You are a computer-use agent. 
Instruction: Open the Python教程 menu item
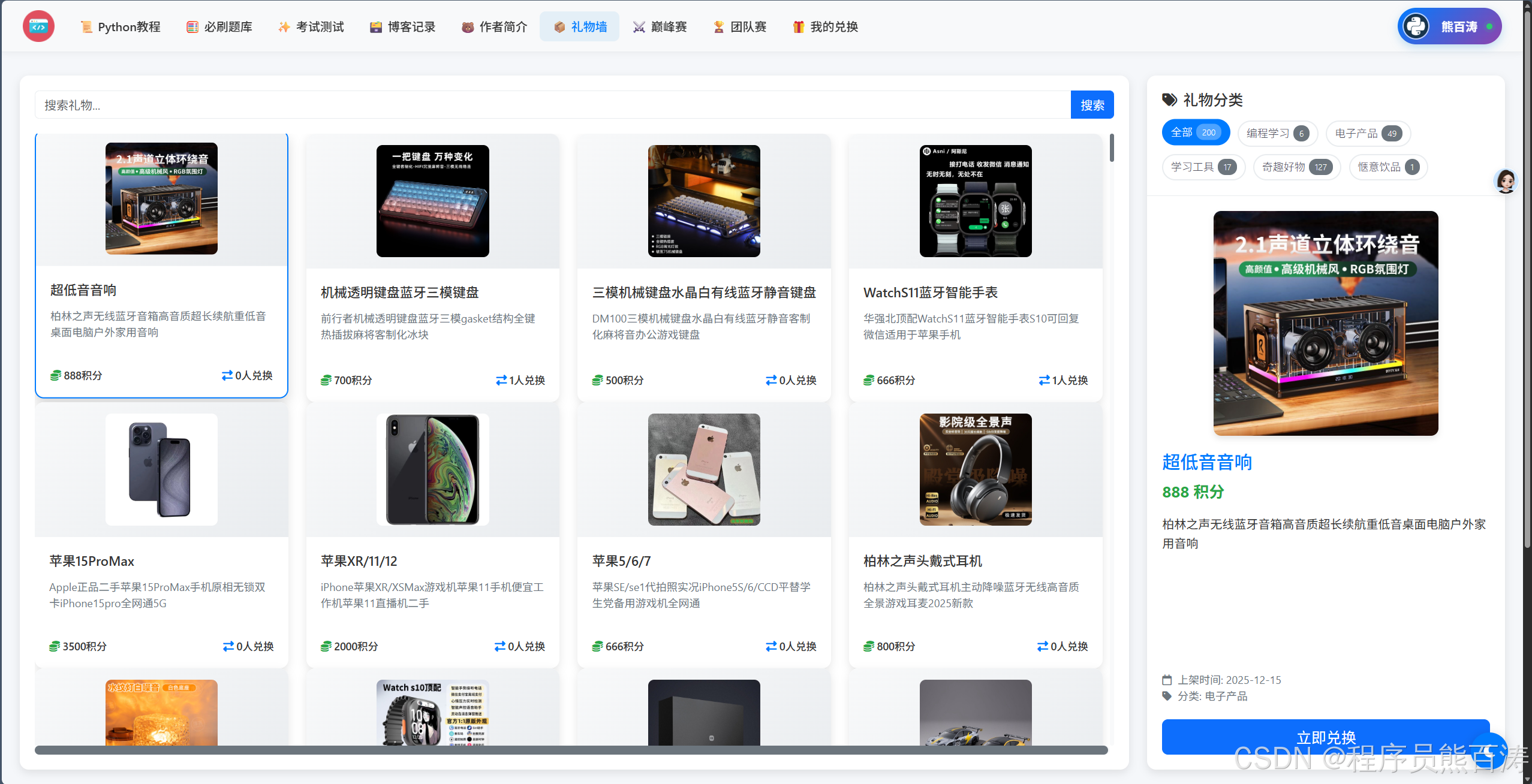121,27
